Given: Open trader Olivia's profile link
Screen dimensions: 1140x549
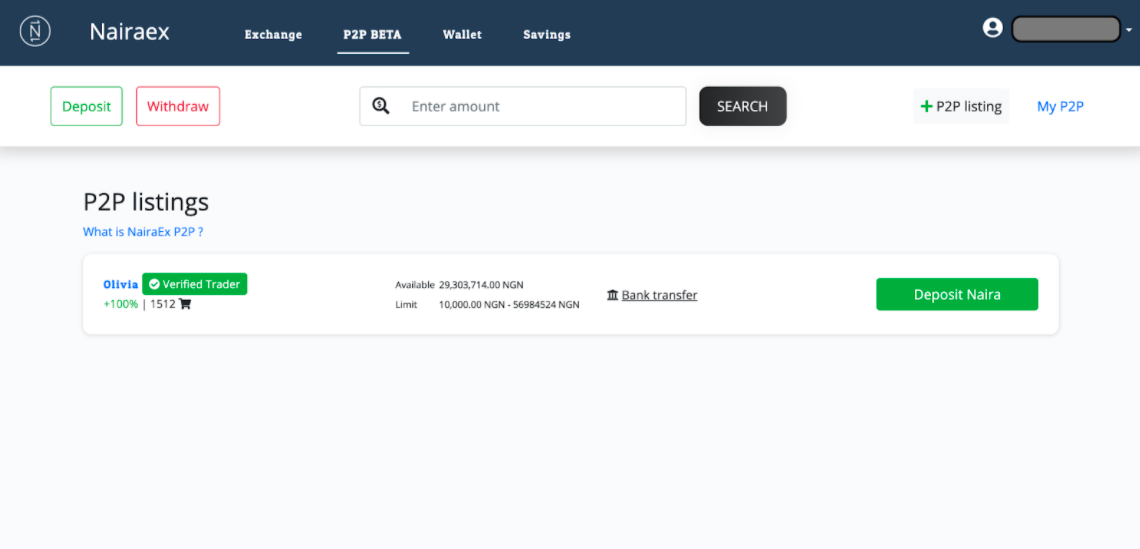Looking at the screenshot, I should tap(121, 284).
